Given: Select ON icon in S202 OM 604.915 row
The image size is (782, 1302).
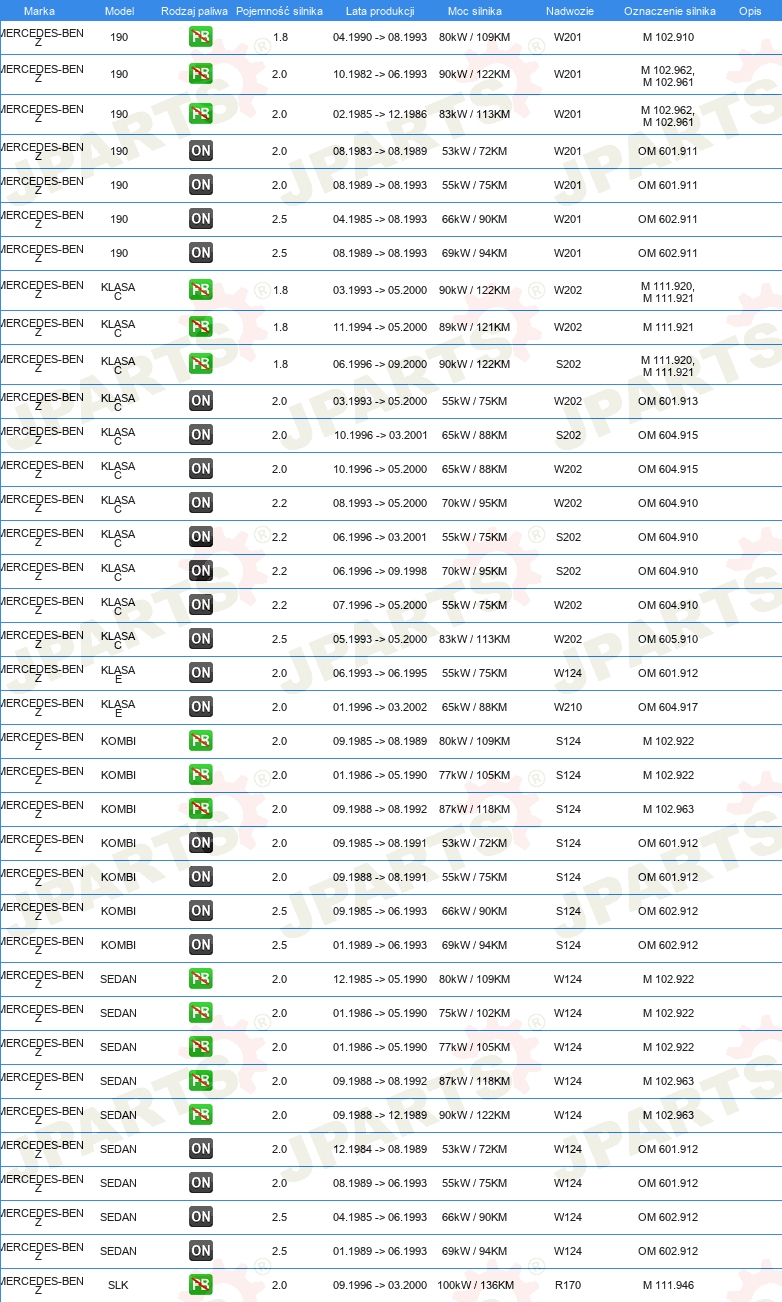Looking at the screenshot, I should point(201,436).
